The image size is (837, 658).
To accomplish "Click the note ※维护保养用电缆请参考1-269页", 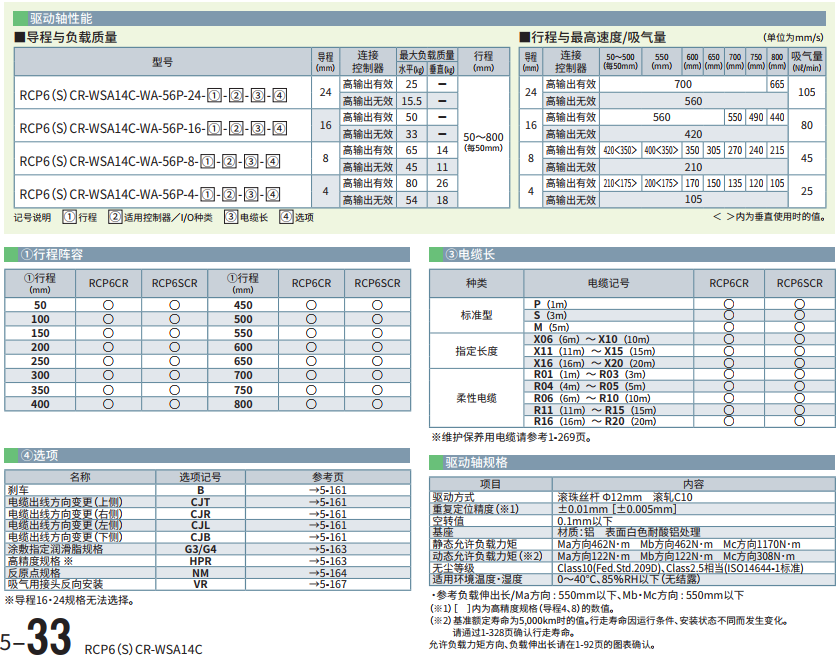I will tap(512, 437).
